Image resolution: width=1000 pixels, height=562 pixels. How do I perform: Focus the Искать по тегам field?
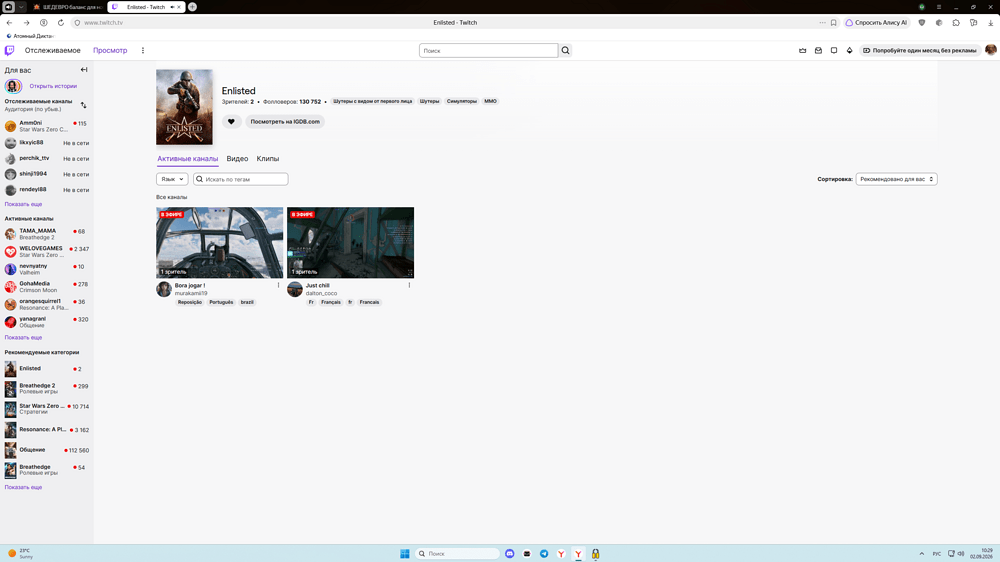[x=240, y=179]
